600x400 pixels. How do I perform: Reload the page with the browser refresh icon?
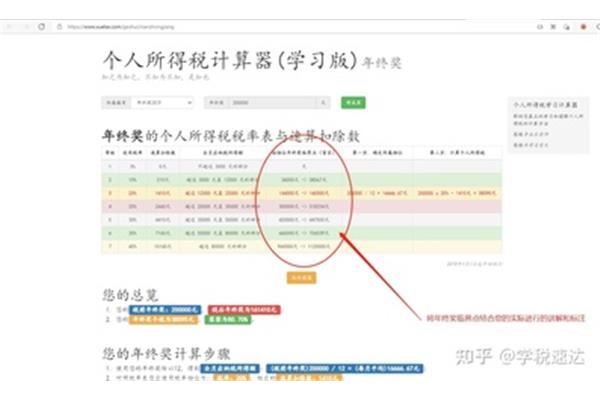pyautogui.click(x=41, y=27)
